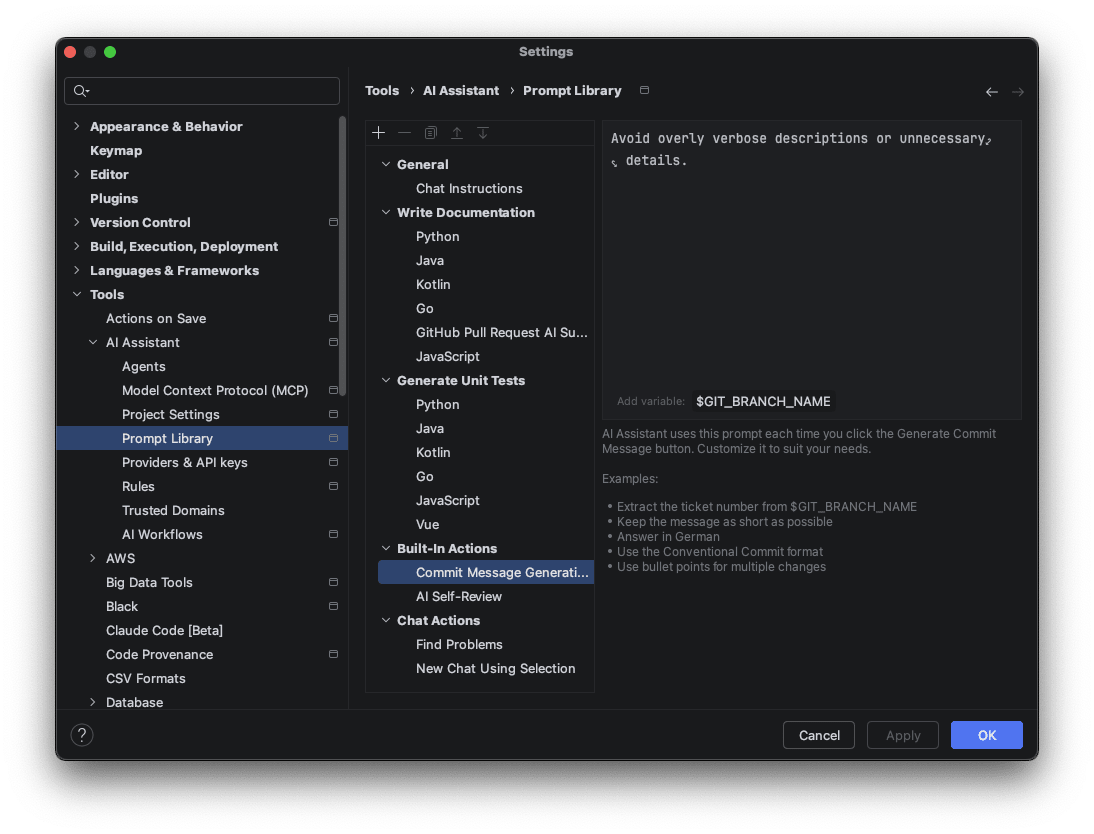Insert the $GIT_BRANCH_NAME variable
The height and width of the screenshot is (834, 1094).
763,401
